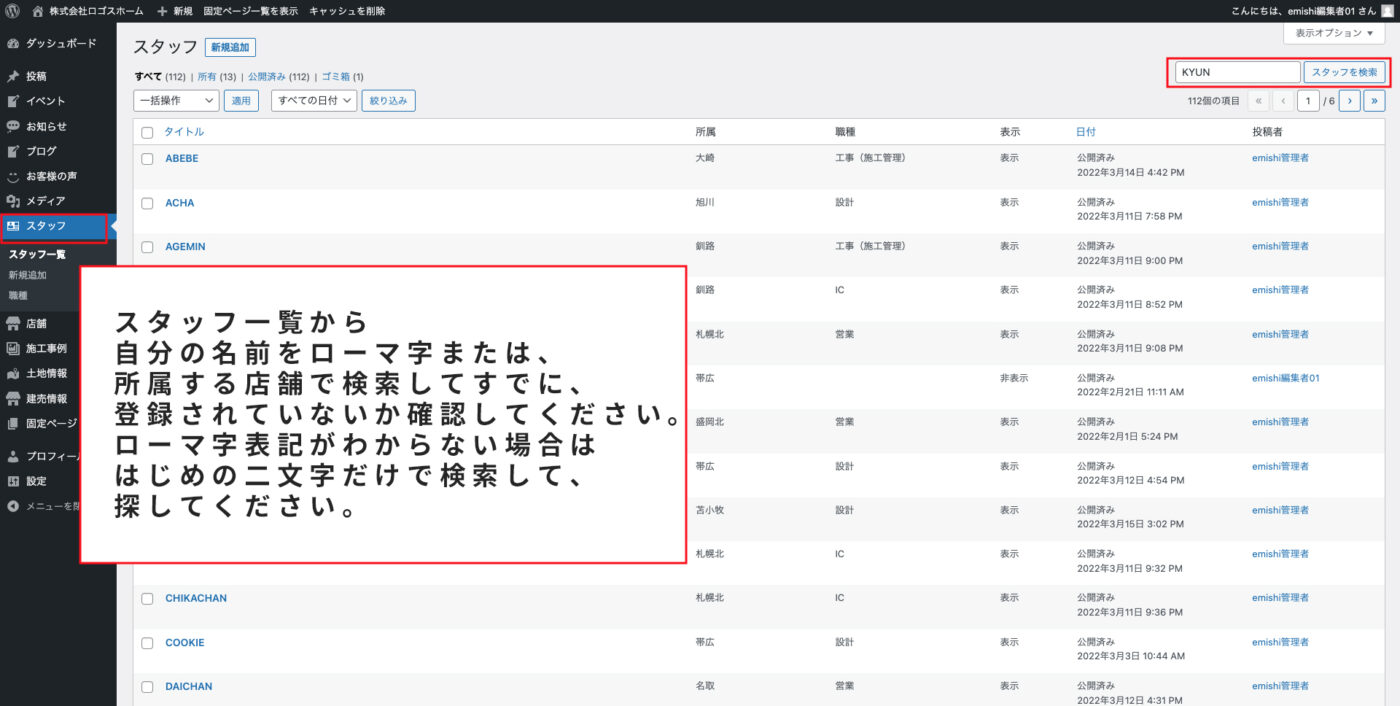This screenshot has height=706, width=1400.
Task: Expand the すべての日付 date filter dropdown
Action: coord(314,101)
